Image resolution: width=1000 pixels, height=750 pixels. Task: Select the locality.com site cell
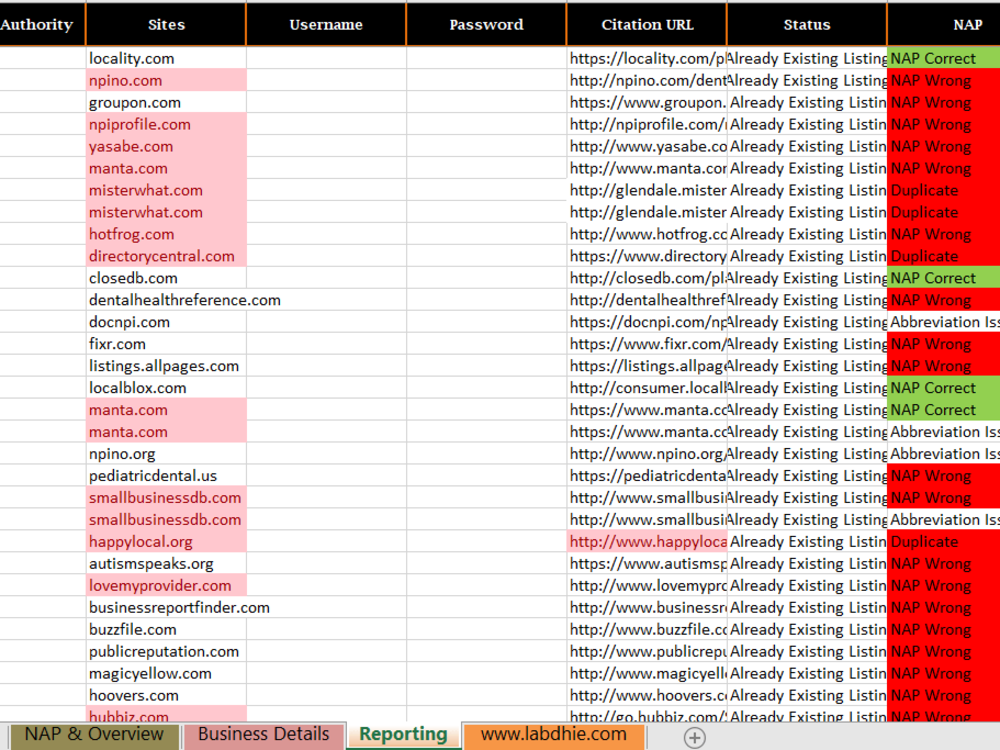(x=166, y=59)
